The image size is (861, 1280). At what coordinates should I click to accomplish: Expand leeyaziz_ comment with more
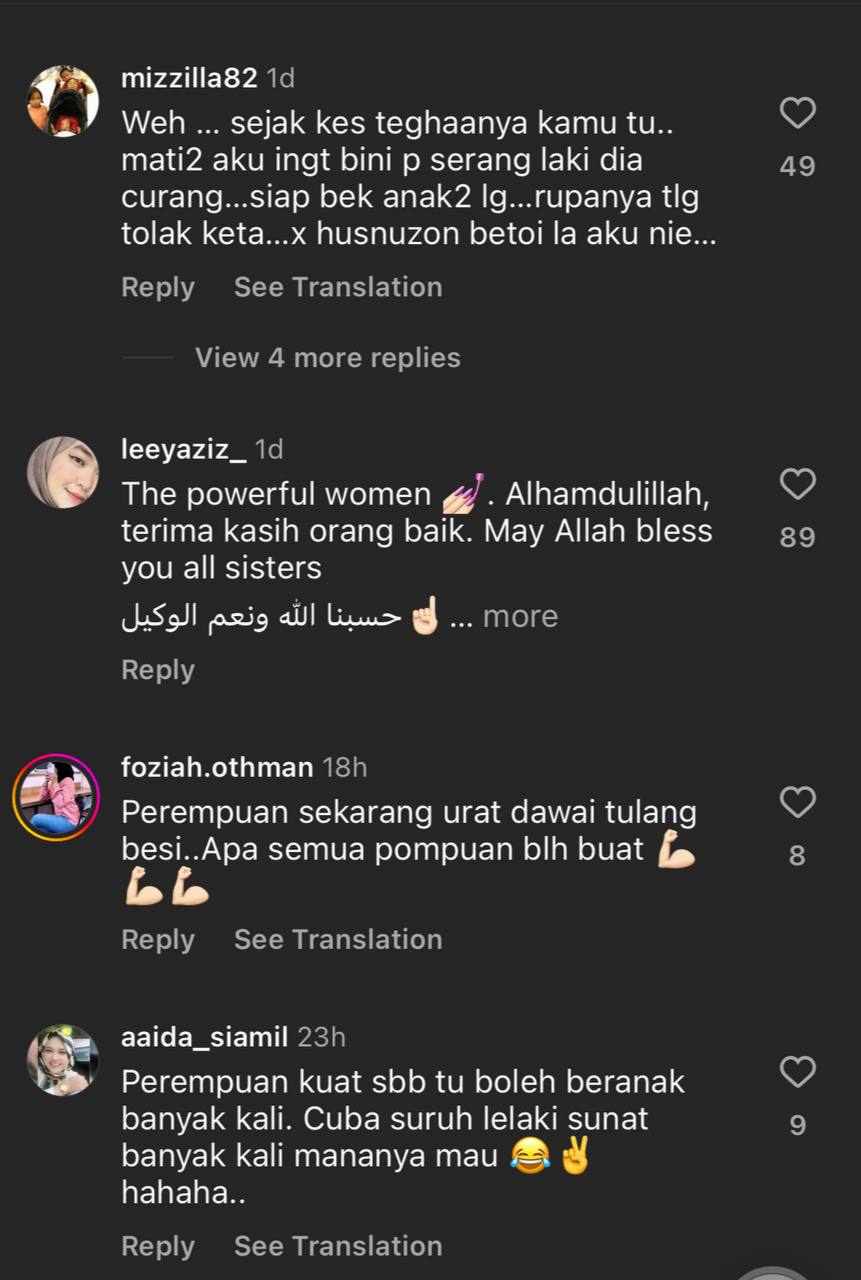(x=520, y=617)
